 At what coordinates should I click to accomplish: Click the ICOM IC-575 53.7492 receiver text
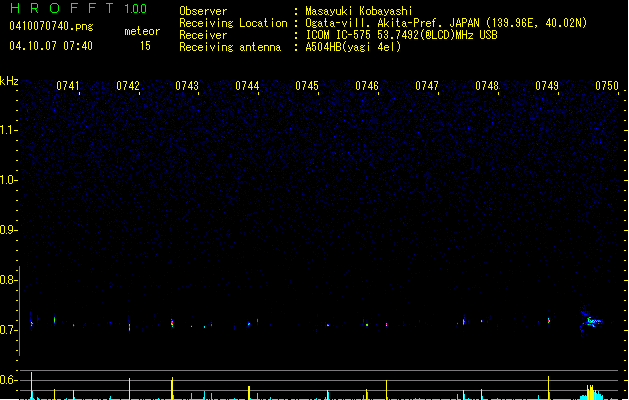coord(402,35)
